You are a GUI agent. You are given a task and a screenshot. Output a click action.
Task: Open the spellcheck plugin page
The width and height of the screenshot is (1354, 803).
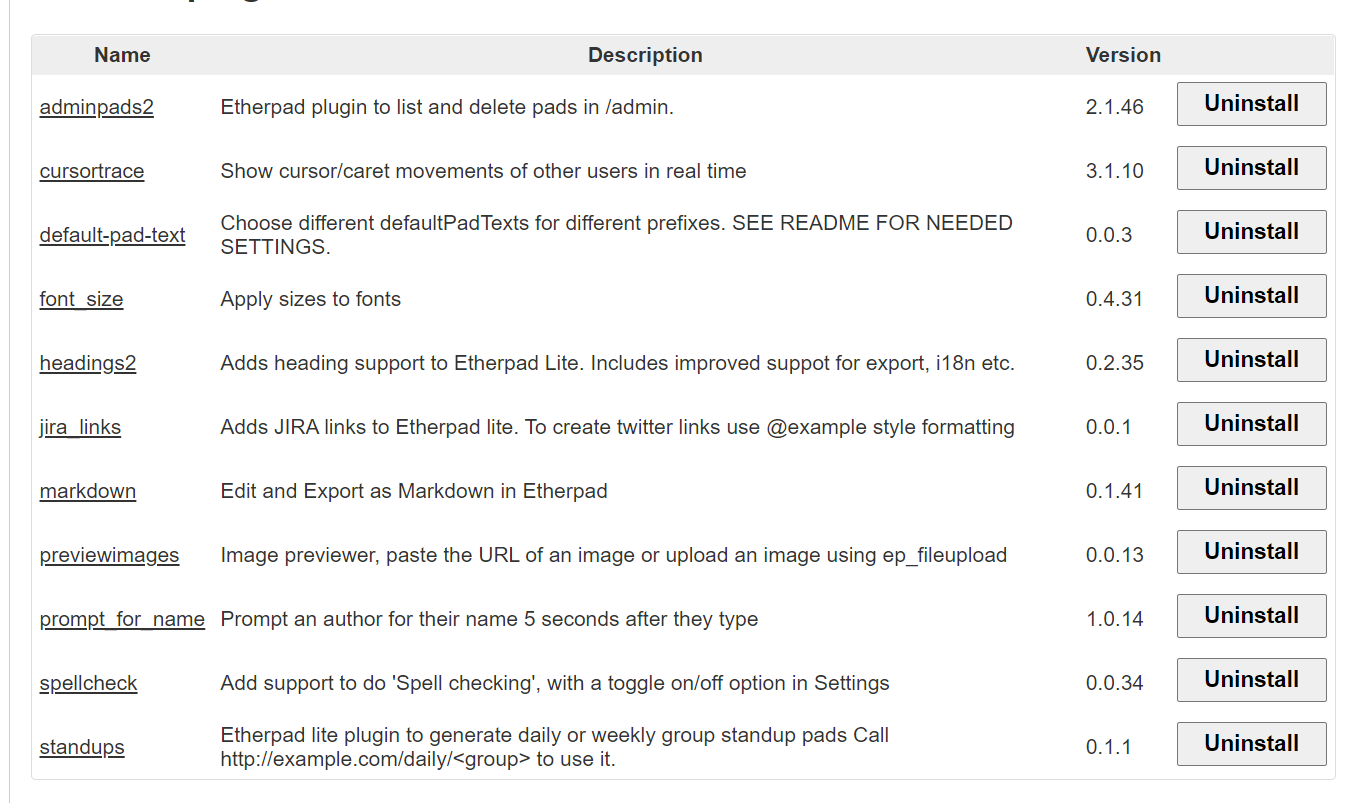[88, 683]
